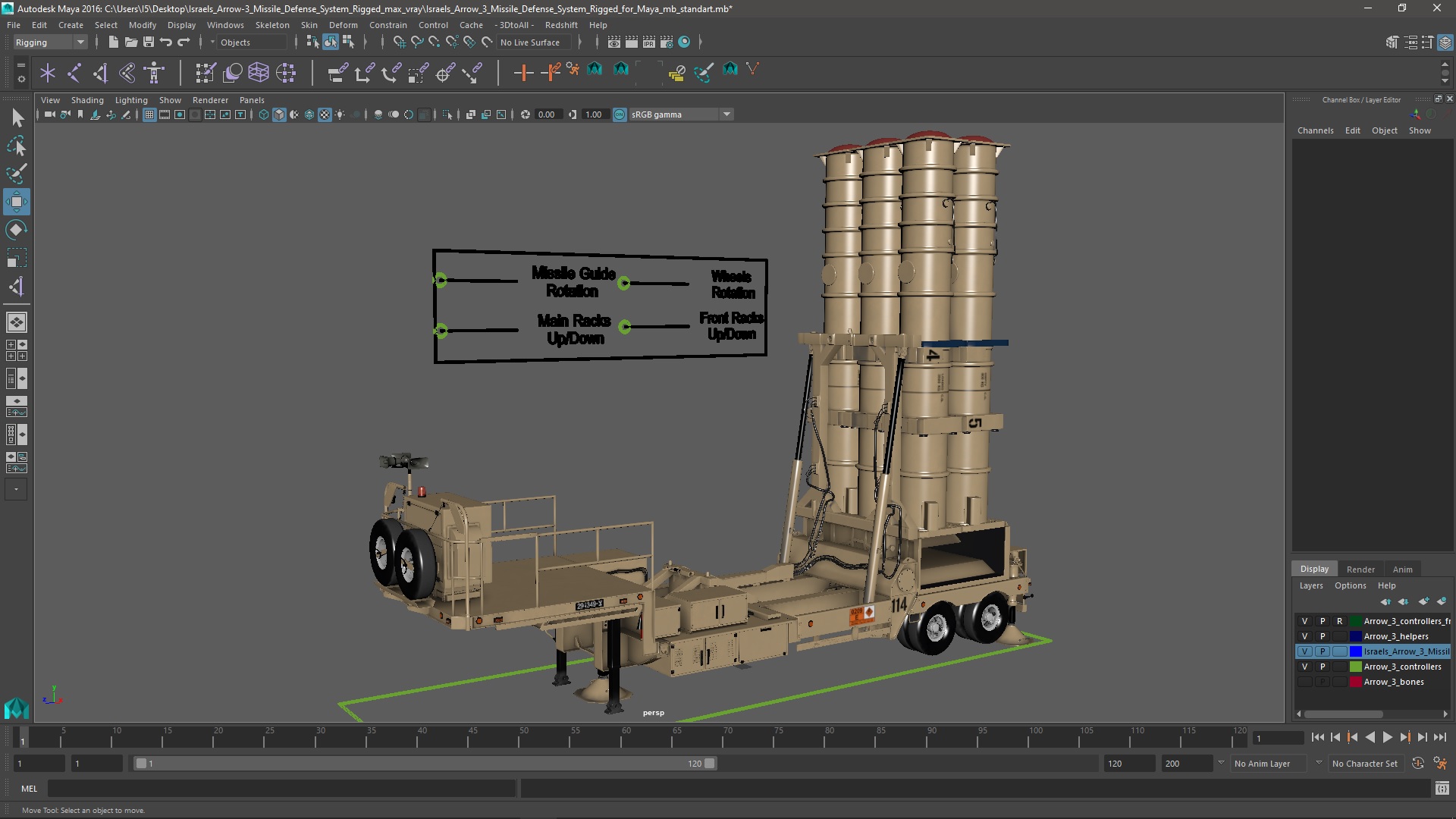Click the Redo arrow icon
Image resolution: width=1456 pixels, height=819 pixels.
coord(184,42)
